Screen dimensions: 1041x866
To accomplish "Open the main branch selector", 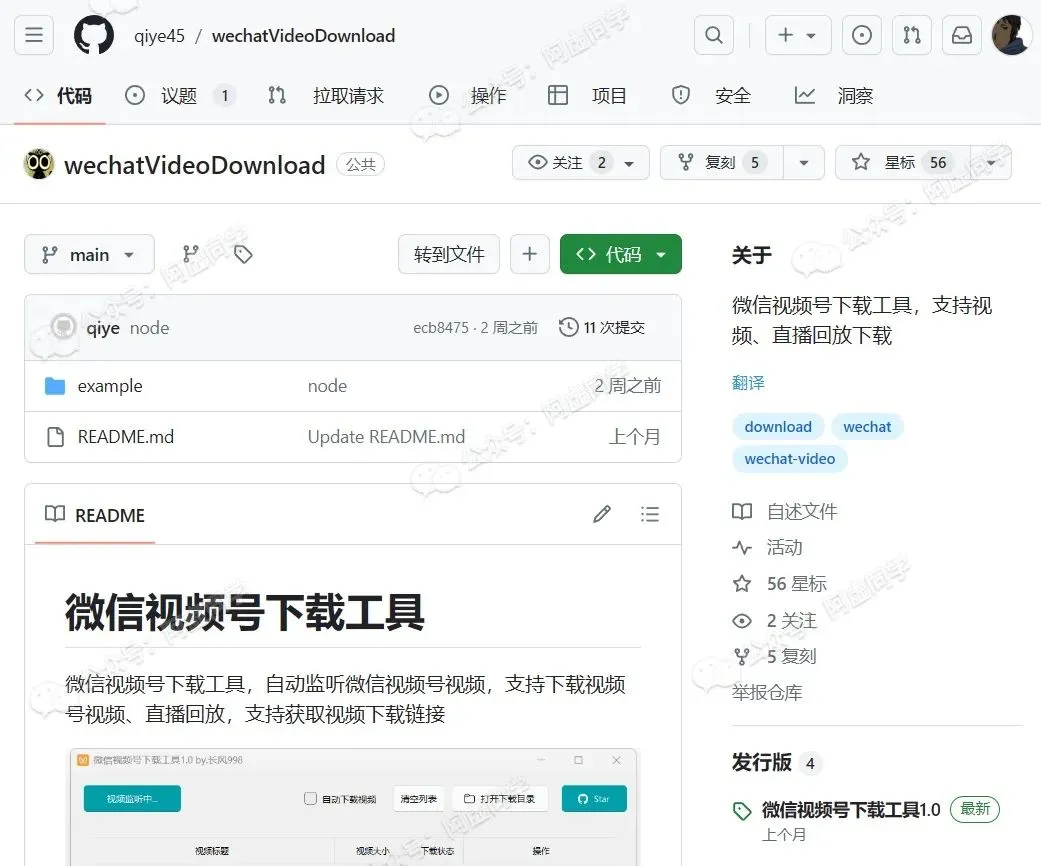I will (89, 254).
